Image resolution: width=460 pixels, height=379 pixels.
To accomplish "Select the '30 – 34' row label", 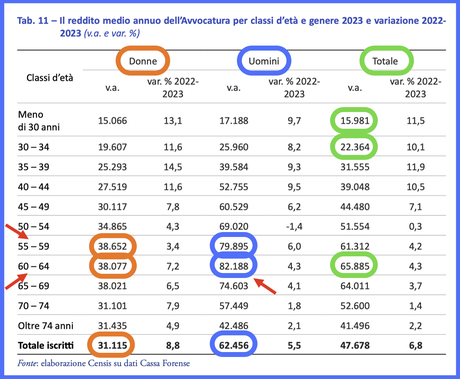I will pos(33,147).
